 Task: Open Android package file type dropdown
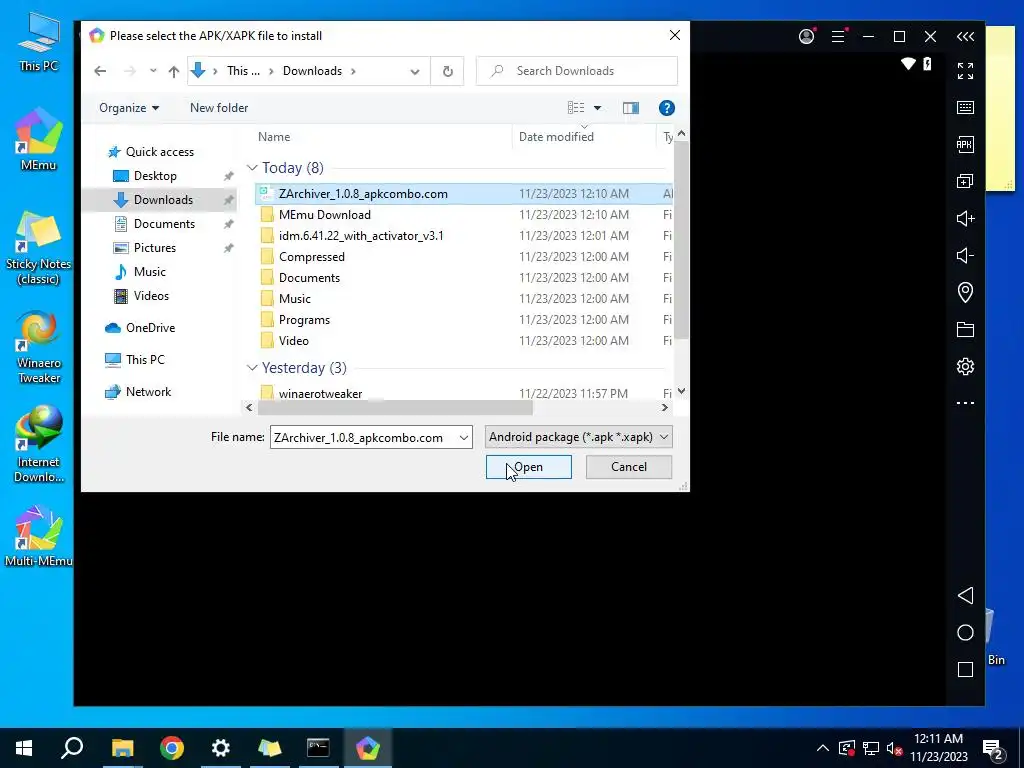click(x=579, y=437)
